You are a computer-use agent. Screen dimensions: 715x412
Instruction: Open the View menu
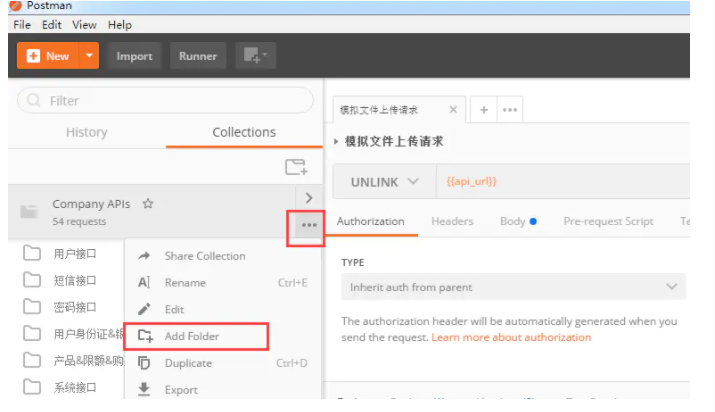coord(84,25)
